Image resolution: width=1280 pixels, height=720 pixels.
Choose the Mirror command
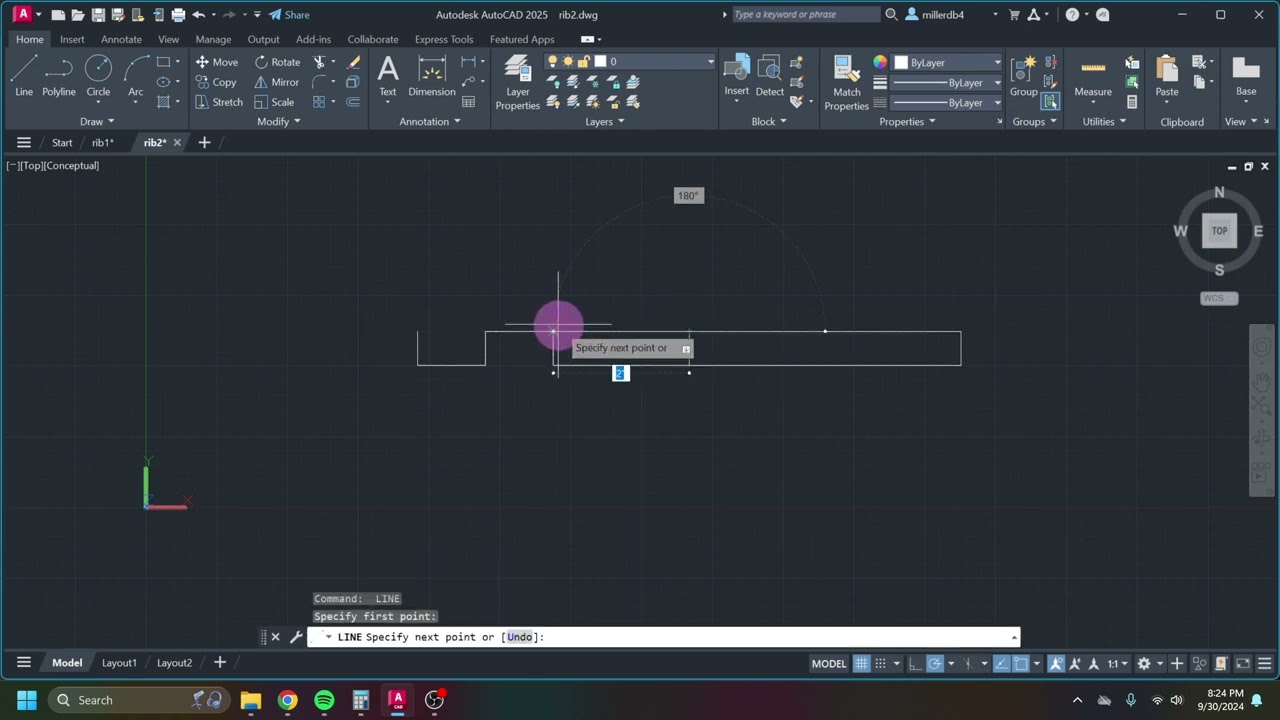(277, 82)
